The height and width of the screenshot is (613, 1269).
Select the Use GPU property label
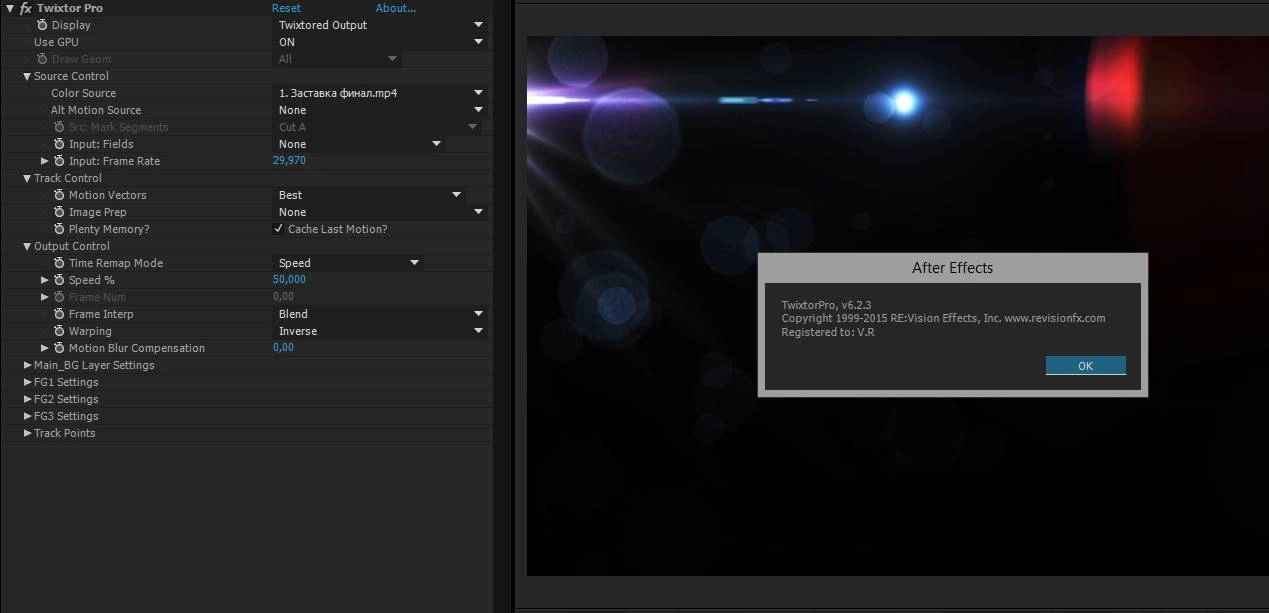(x=56, y=42)
